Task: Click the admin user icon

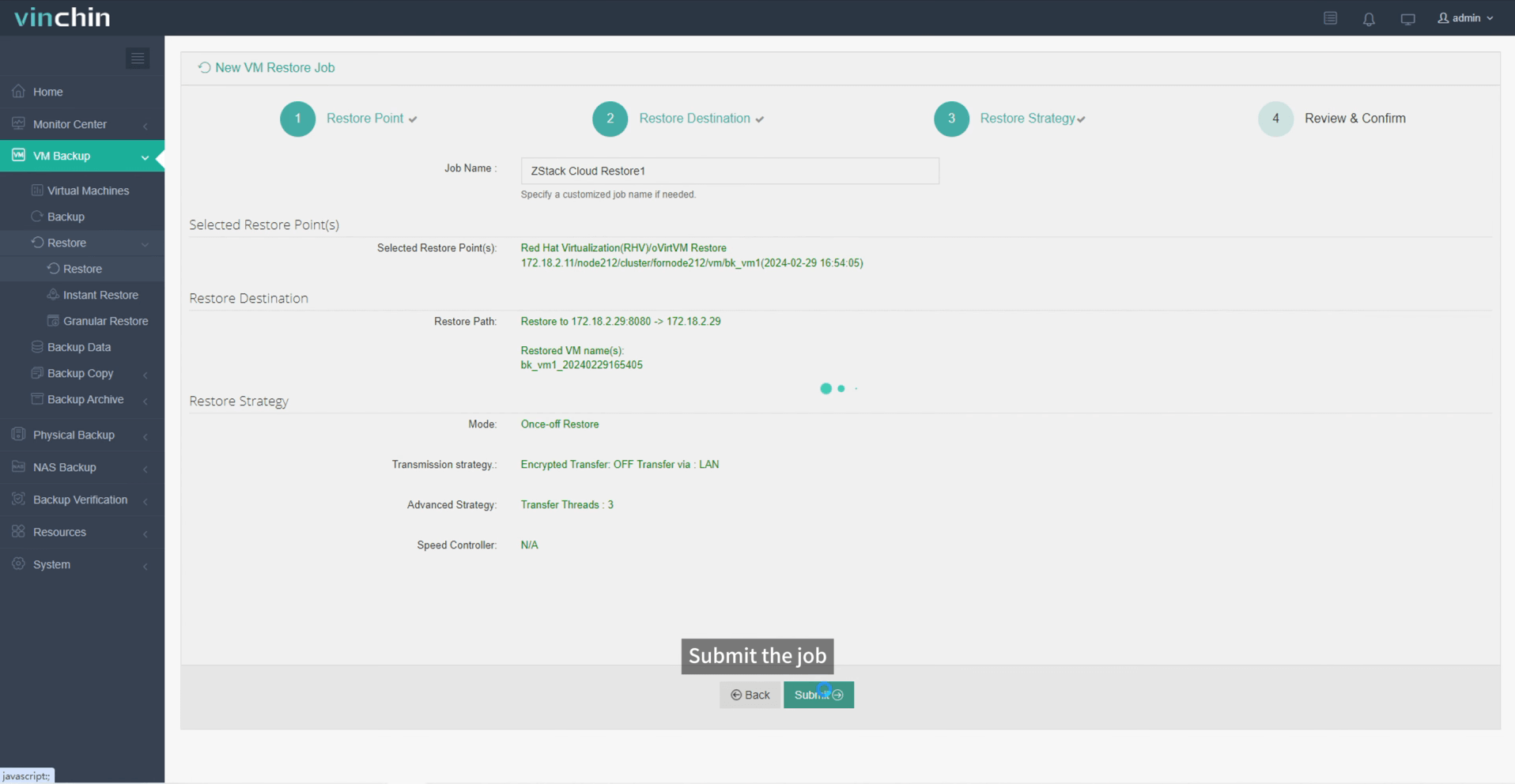Action: [1444, 17]
